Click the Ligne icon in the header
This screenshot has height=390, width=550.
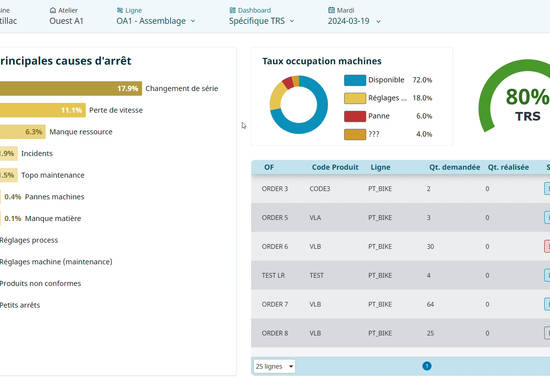[120, 10]
